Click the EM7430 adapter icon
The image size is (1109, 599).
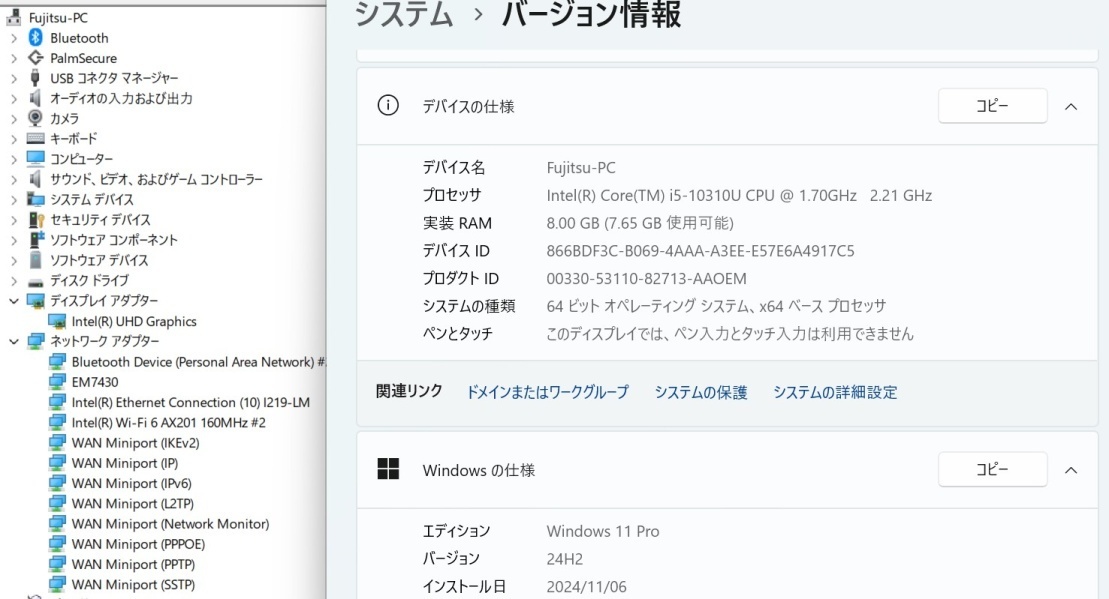[57, 382]
